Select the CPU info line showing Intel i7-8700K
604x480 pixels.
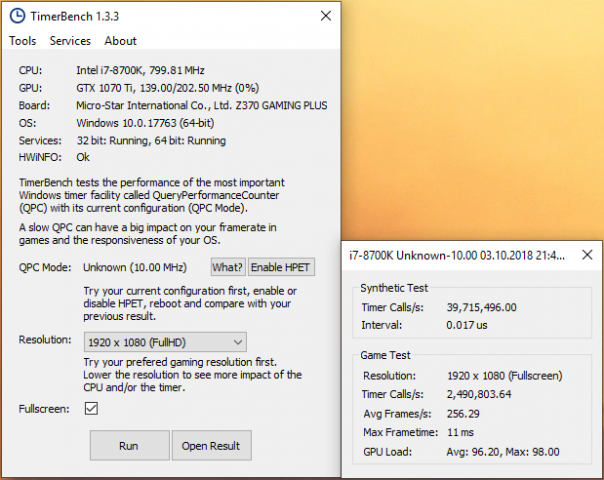140,70
